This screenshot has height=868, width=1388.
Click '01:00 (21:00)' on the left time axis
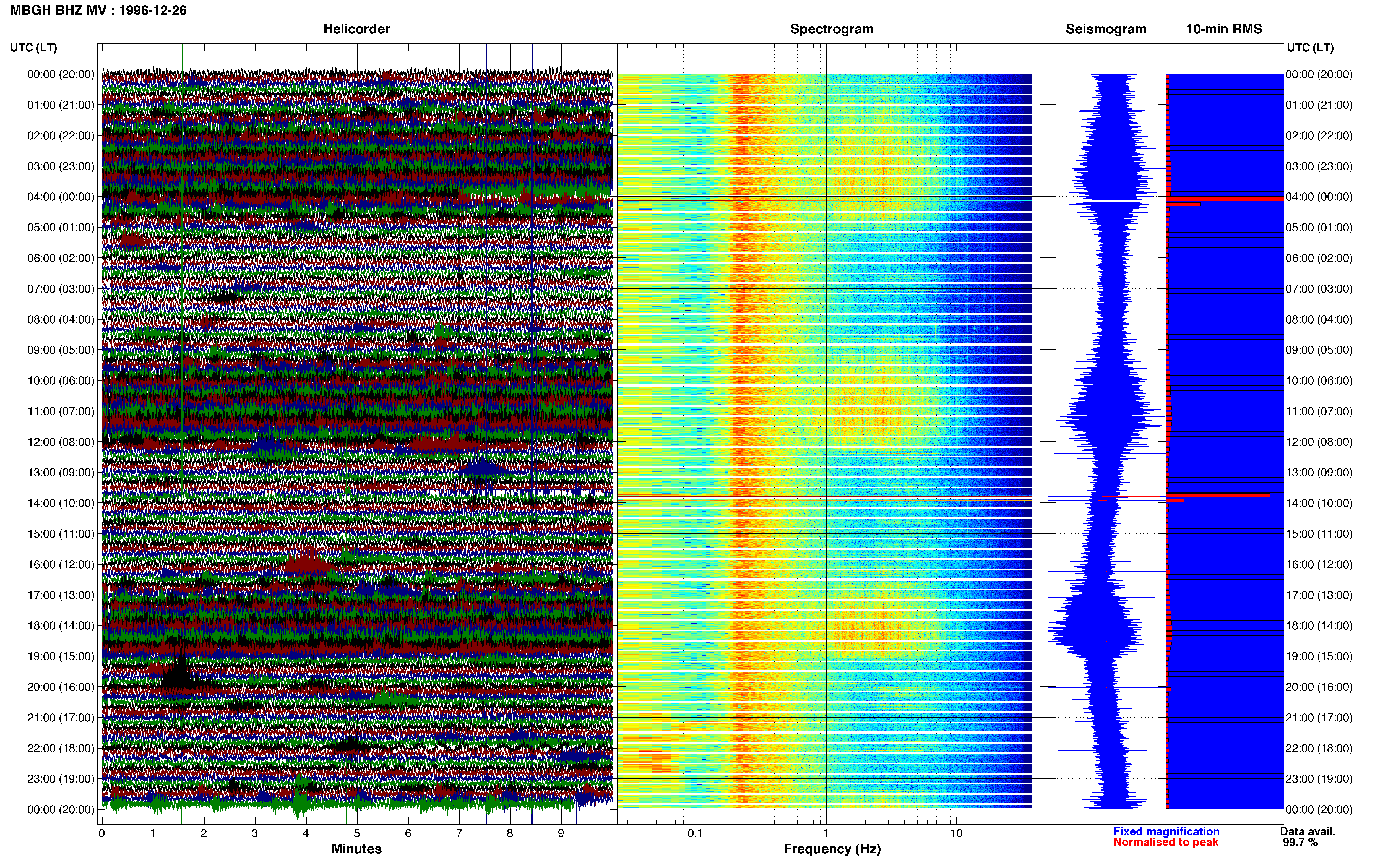[x=61, y=105]
